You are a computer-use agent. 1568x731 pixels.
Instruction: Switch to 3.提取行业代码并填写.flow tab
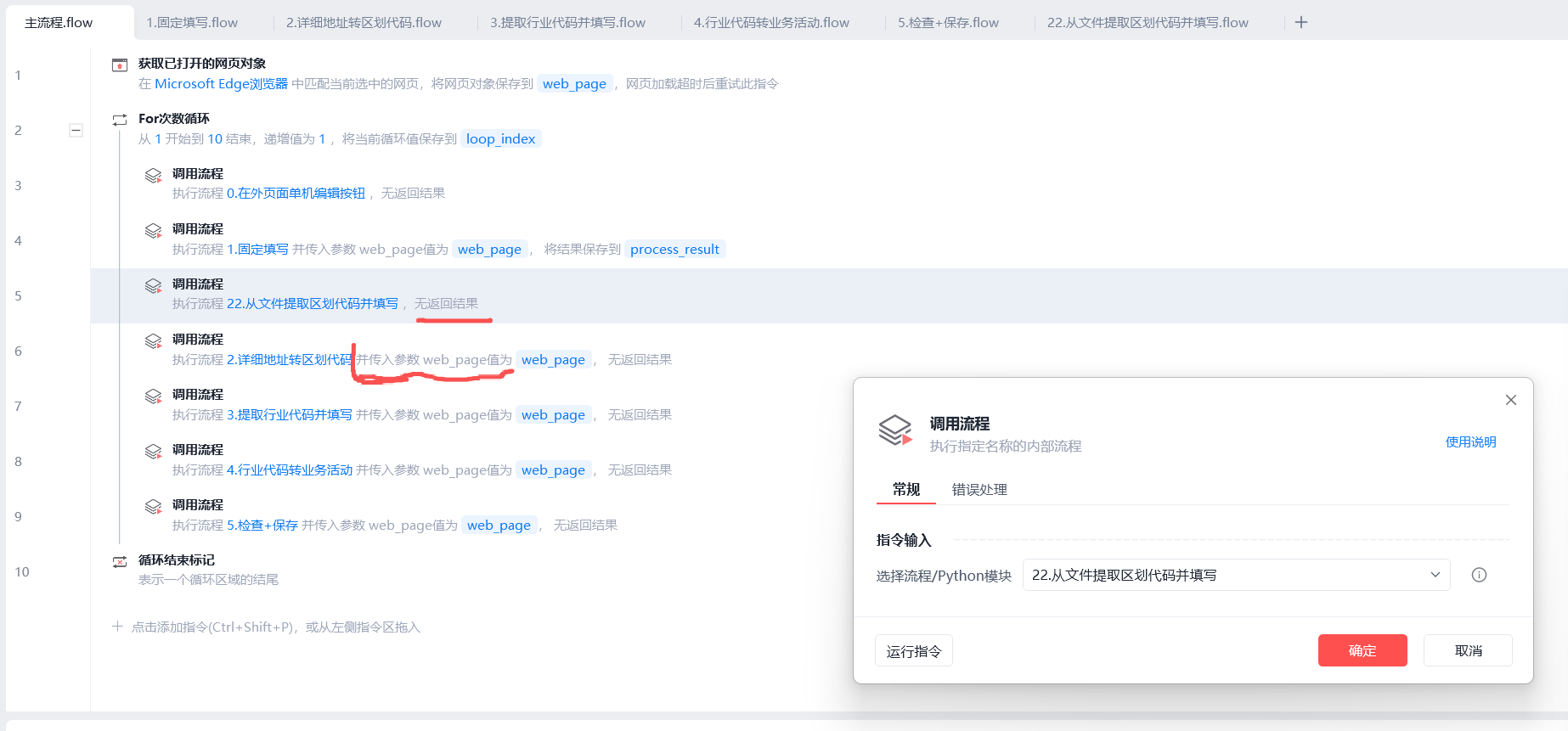point(567,22)
